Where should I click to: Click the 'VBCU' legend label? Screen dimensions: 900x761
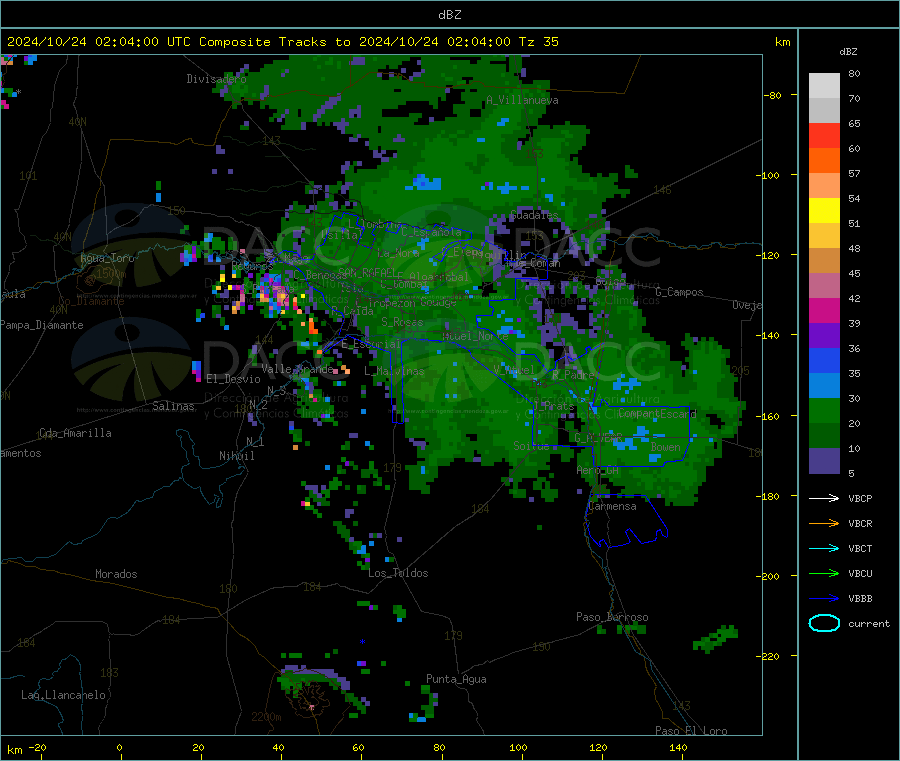point(860,573)
